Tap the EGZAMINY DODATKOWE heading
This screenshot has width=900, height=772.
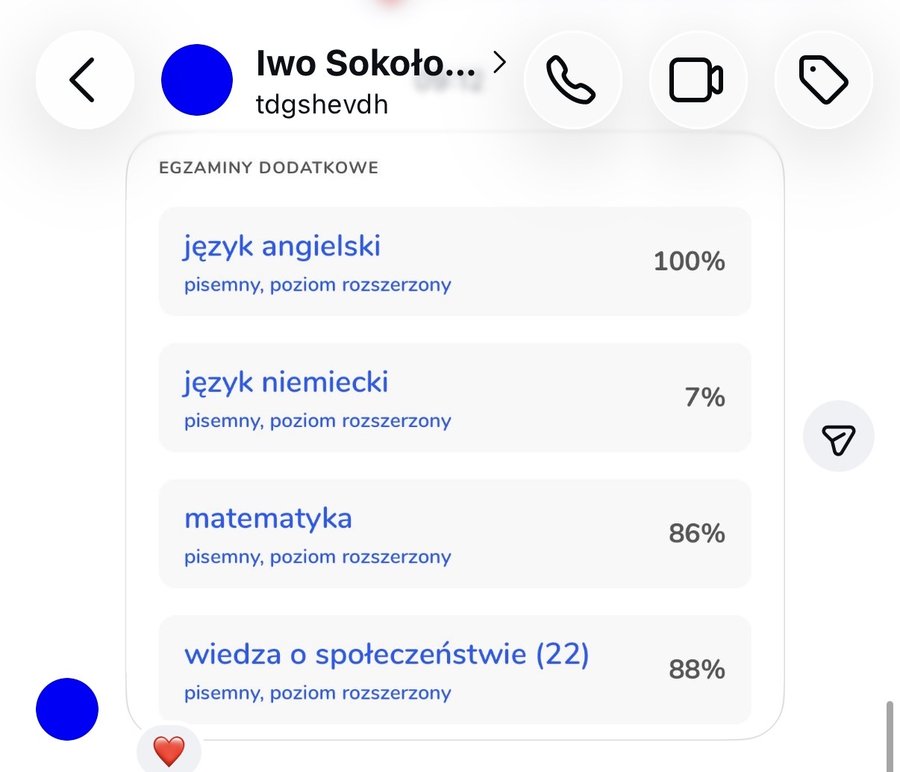(269, 168)
